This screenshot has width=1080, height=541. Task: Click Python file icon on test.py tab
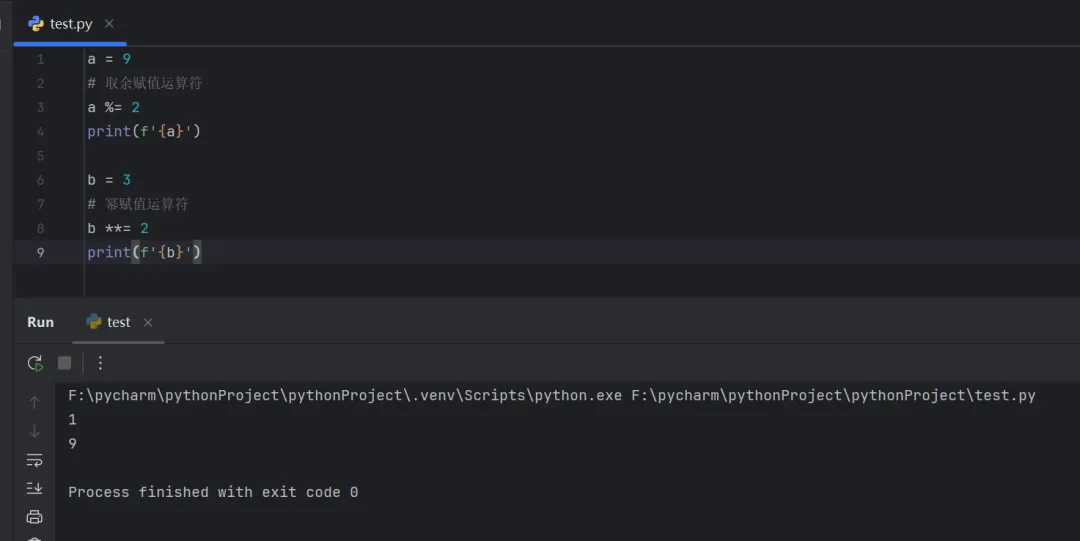[36, 23]
